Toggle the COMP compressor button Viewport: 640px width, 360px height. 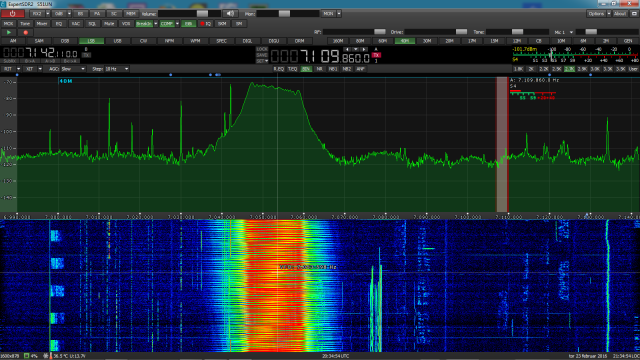[167, 24]
